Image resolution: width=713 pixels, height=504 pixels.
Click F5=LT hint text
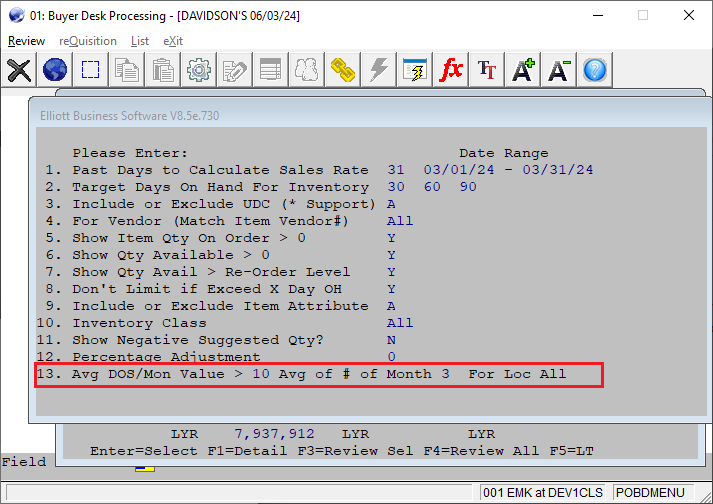coord(572,451)
